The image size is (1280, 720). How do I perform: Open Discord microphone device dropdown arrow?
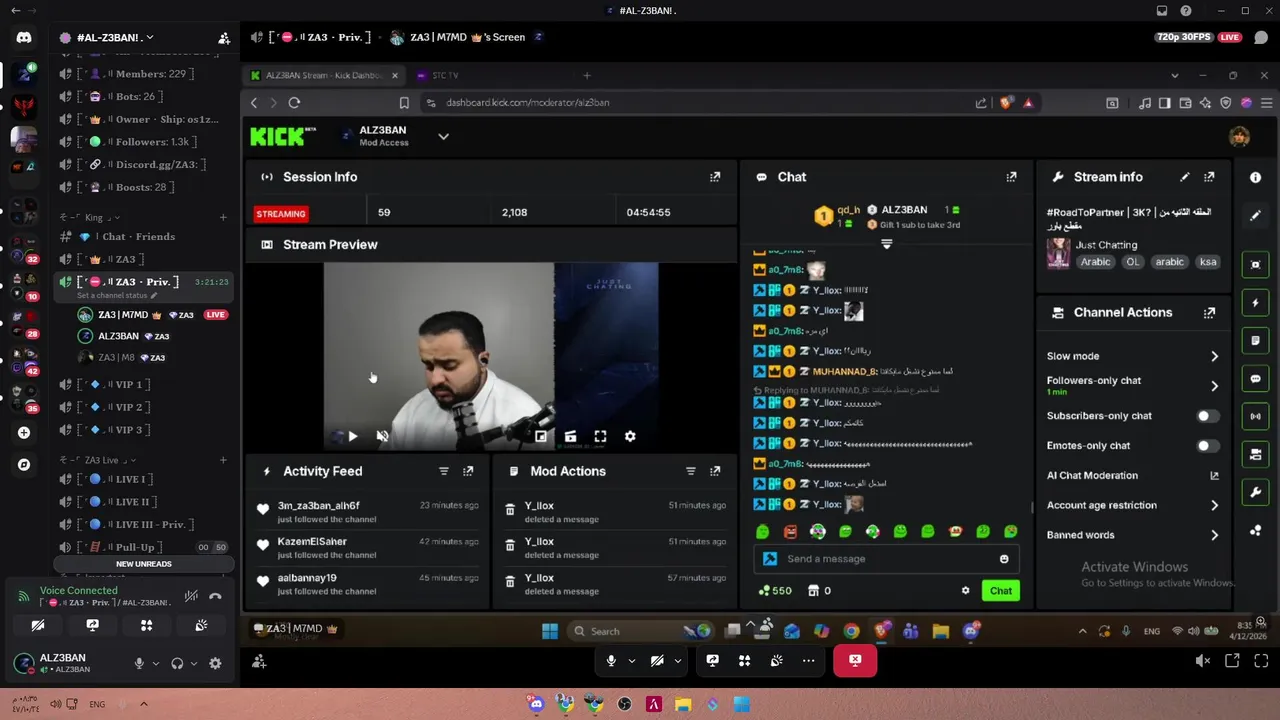click(155, 663)
